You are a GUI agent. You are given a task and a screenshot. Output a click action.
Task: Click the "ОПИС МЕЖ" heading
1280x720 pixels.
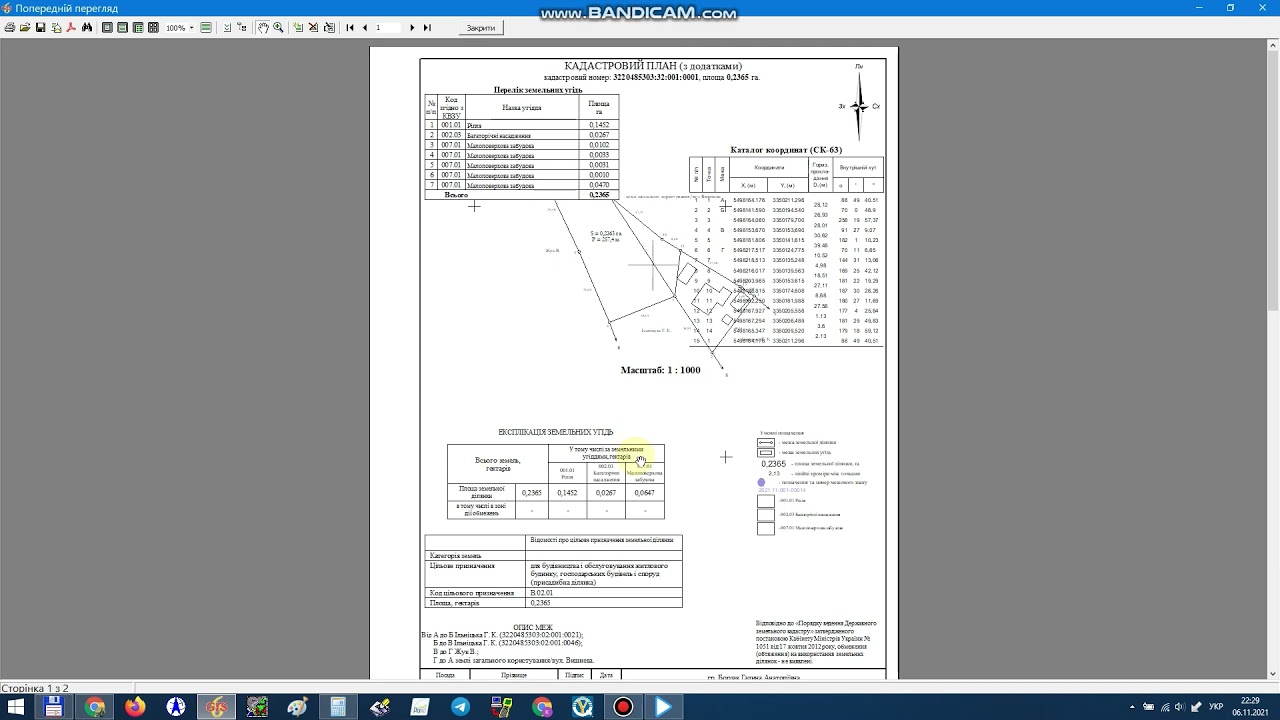pyautogui.click(x=533, y=627)
